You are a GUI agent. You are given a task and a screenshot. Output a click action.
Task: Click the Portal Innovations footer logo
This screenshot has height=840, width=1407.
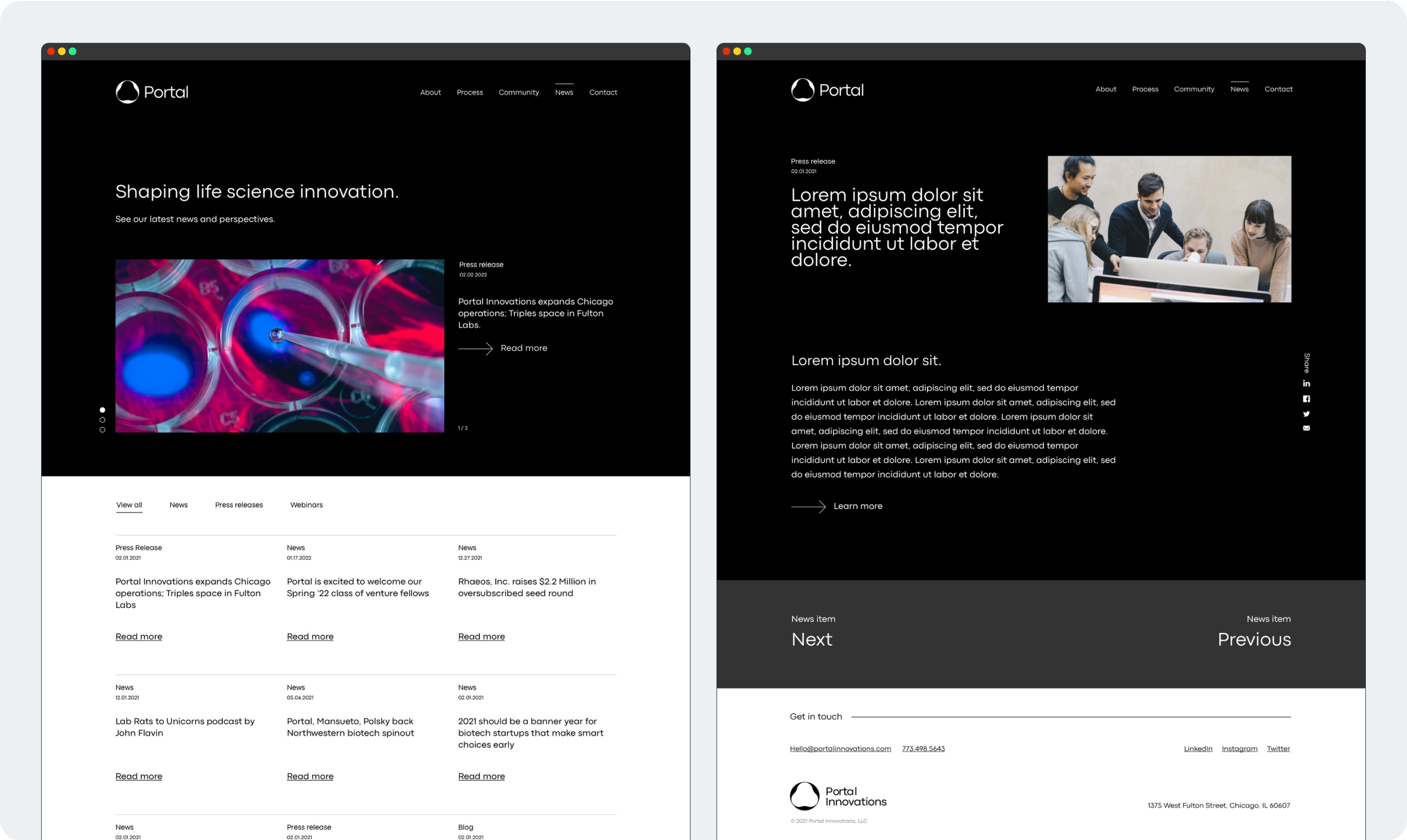point(838,796)
